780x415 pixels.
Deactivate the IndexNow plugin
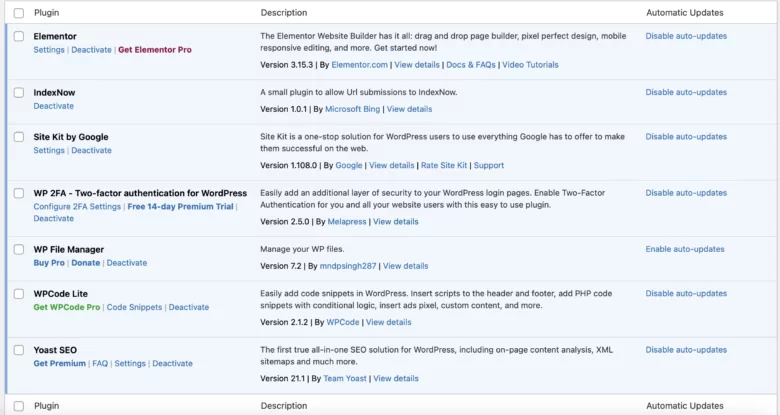coord(53,106)
